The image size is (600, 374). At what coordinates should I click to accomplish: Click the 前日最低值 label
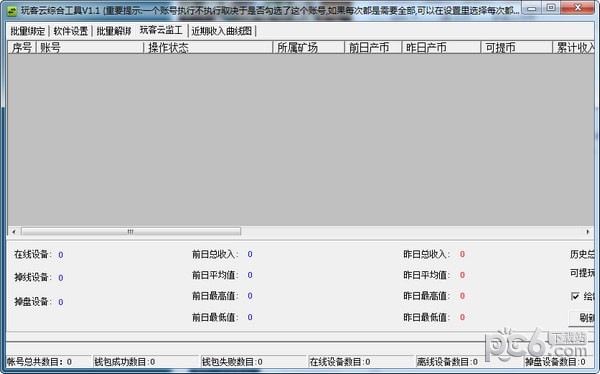[x=215, y=317]
